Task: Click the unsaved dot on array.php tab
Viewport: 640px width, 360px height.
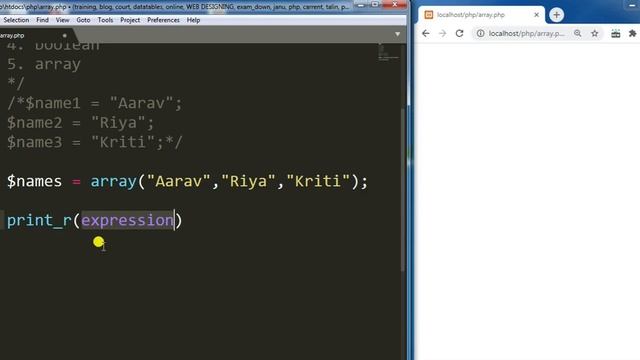Action: click(64, 36)
